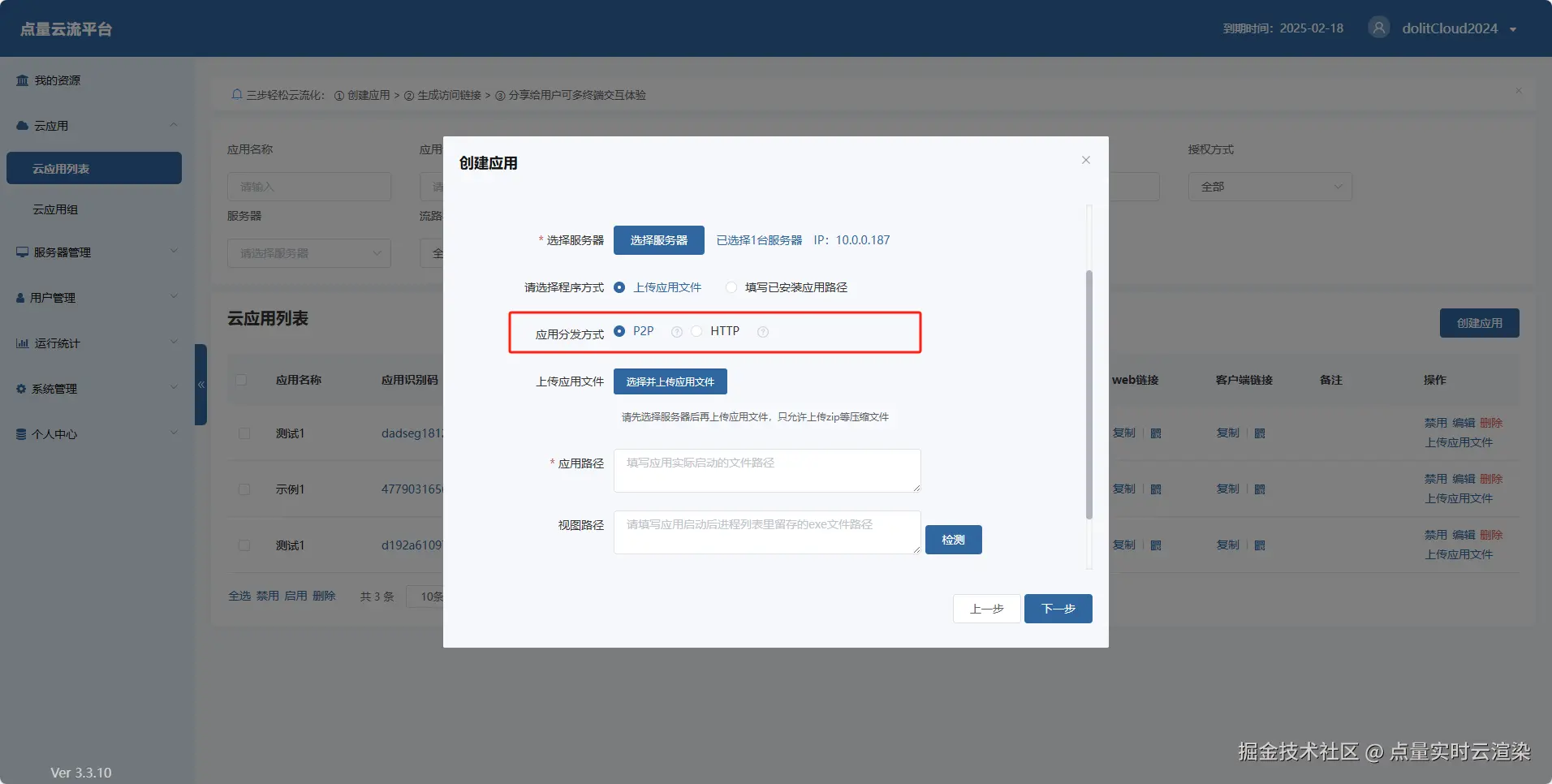Click 客户端链接 QR code icon for first row
This screenshot has width=1552, height=784.
coord(1260,433)
